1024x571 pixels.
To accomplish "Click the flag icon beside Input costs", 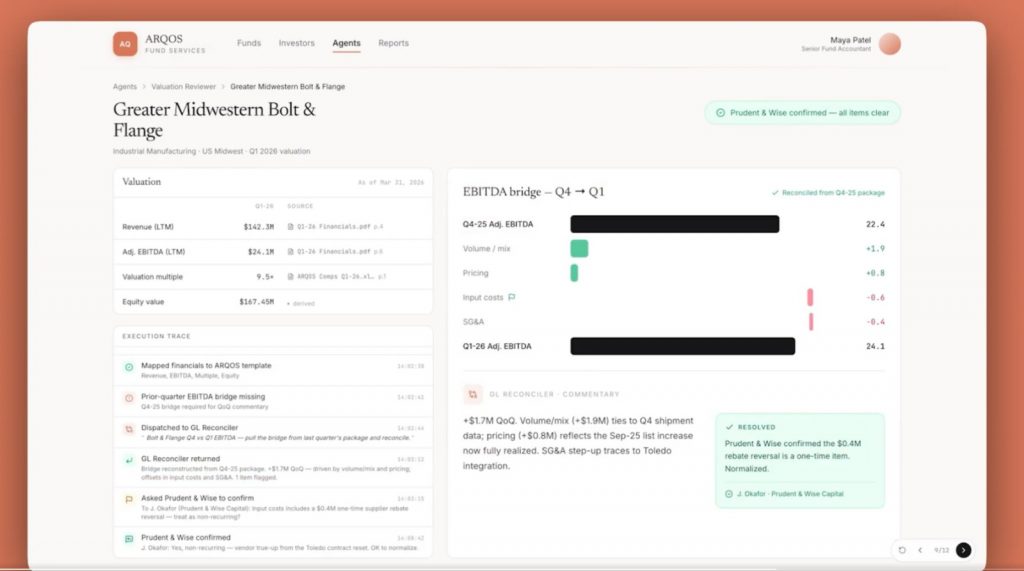I will [511, 297].
